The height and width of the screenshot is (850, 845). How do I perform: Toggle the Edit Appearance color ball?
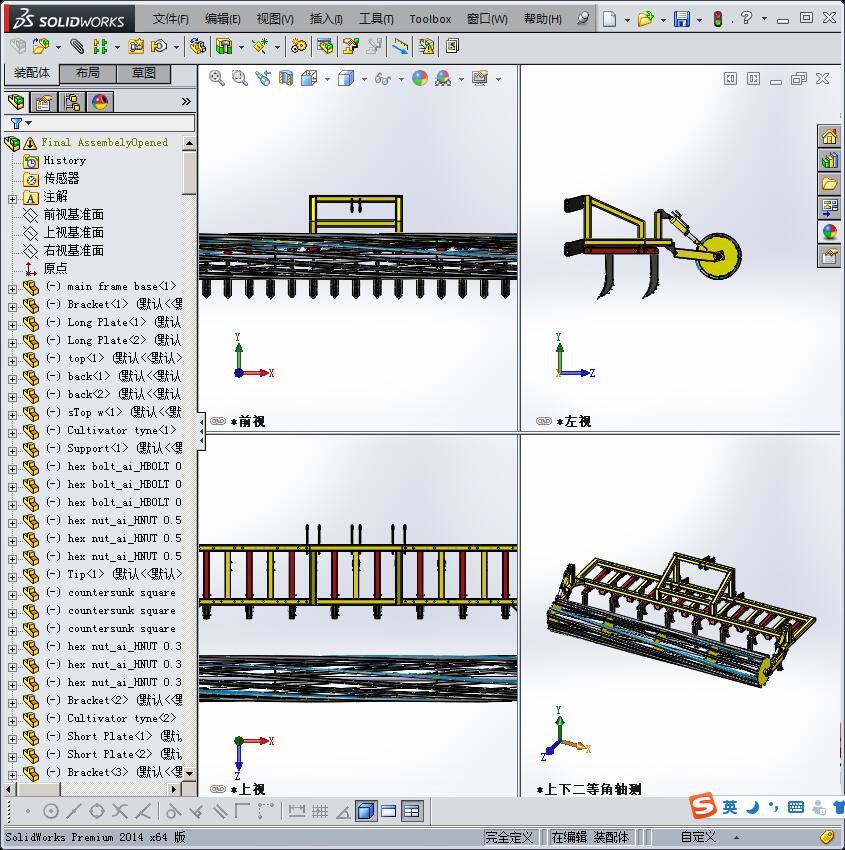[420, 79]
